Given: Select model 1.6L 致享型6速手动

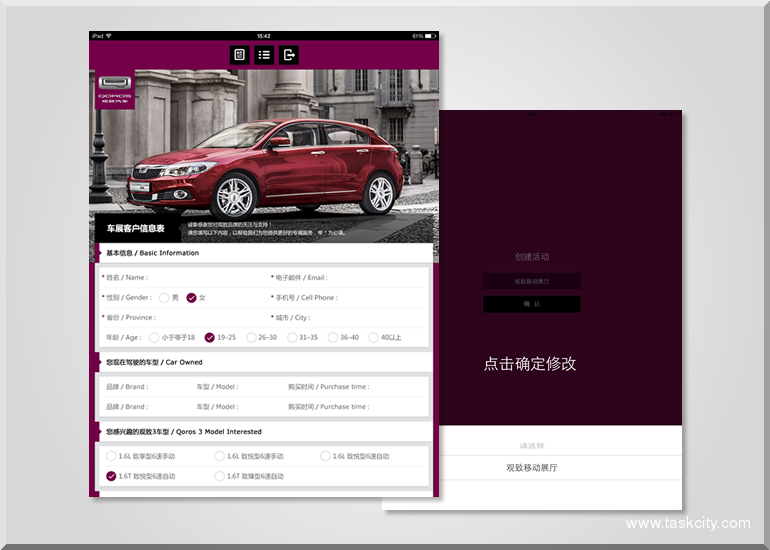Looking at the screenshot, I should tap(111, 456).
